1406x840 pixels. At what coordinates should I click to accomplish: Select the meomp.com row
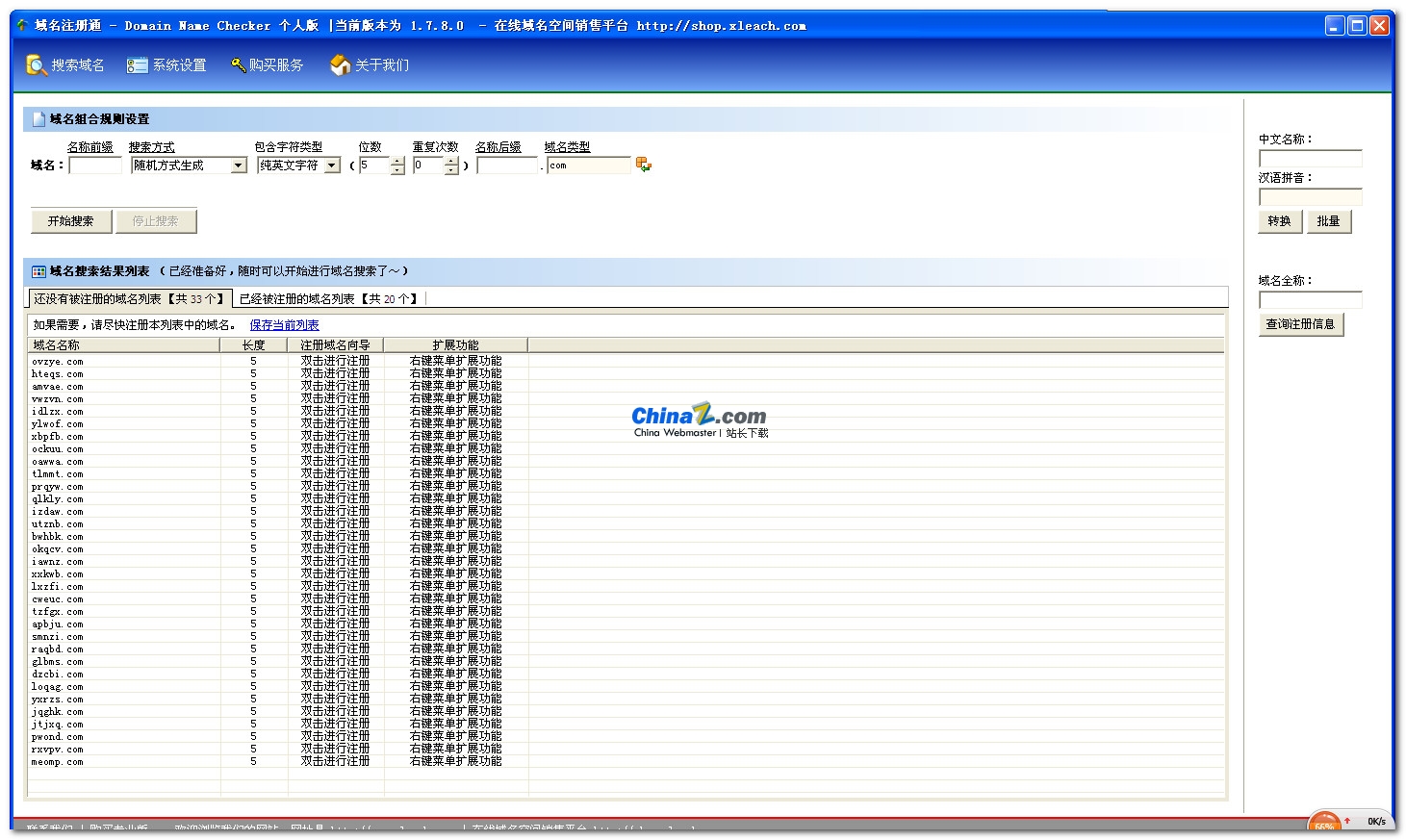click(x=626, y=761)
